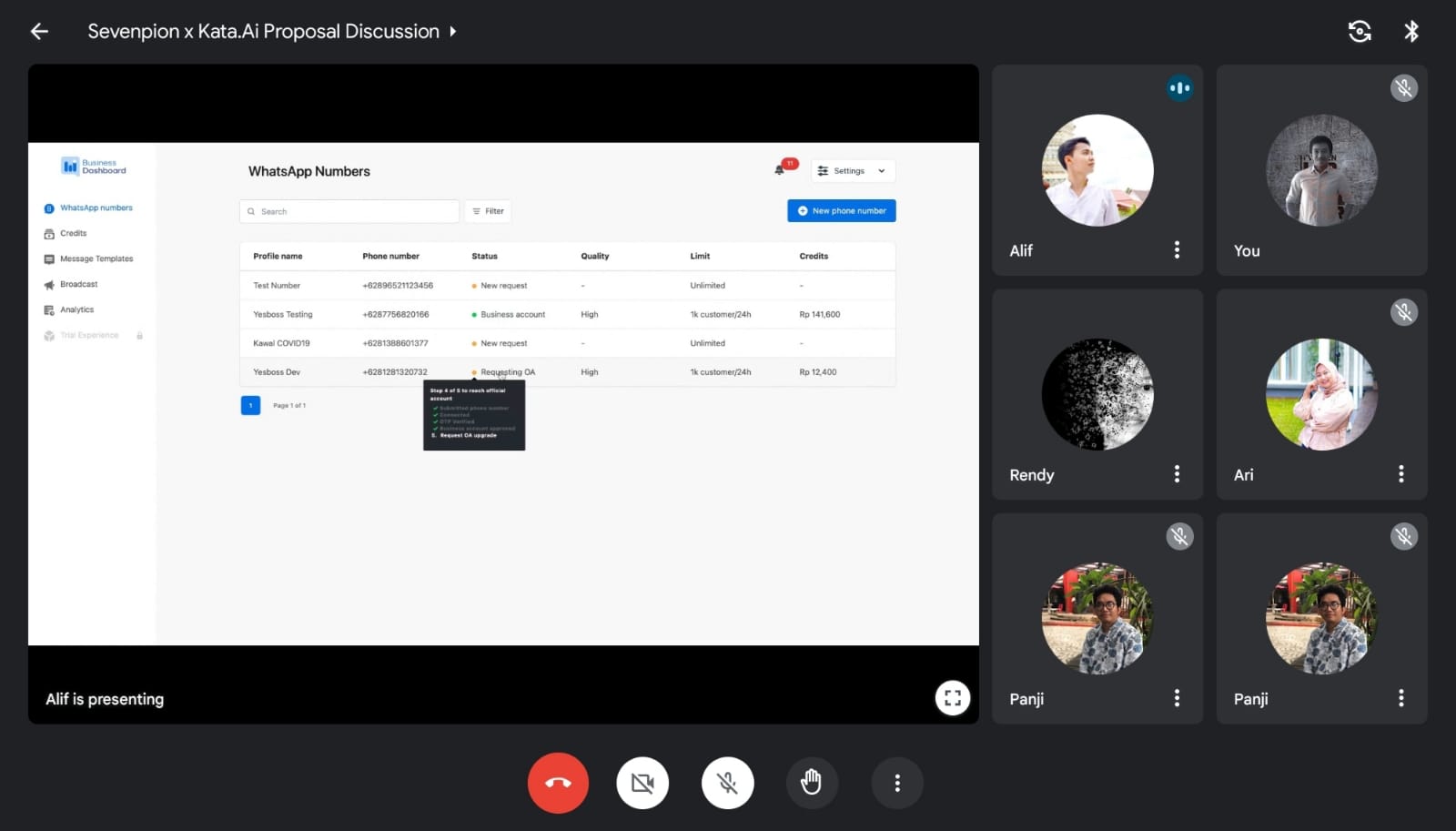Hang up with the red end-call button
This screenshot has width=1456, height=831.
coord(558,783)
